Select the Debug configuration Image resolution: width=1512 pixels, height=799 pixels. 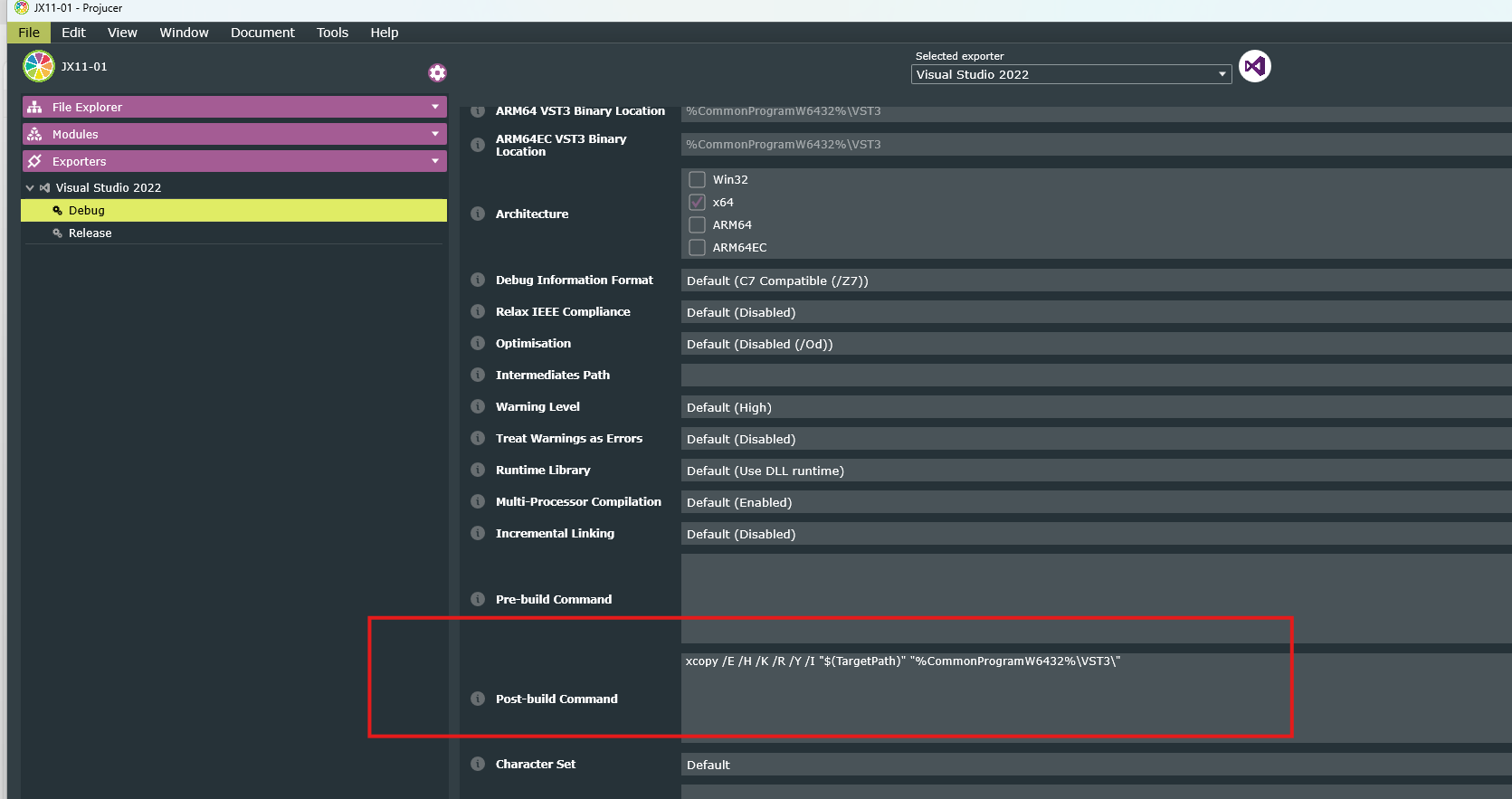[233, 210]
